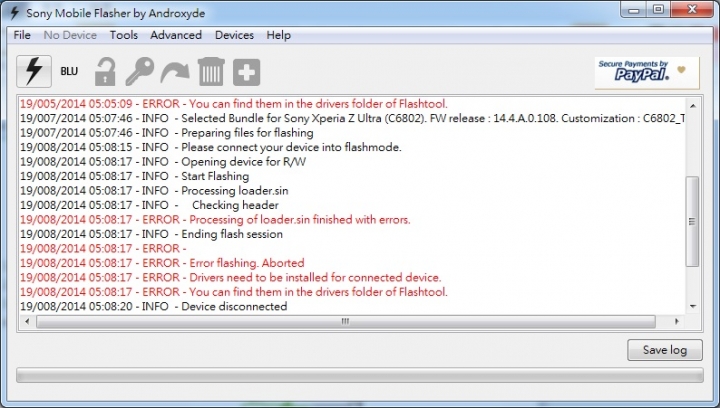Click the 05:08:17 'You can find them' error line
Viewport: 720px width, 408px height.
click(234, 292)
